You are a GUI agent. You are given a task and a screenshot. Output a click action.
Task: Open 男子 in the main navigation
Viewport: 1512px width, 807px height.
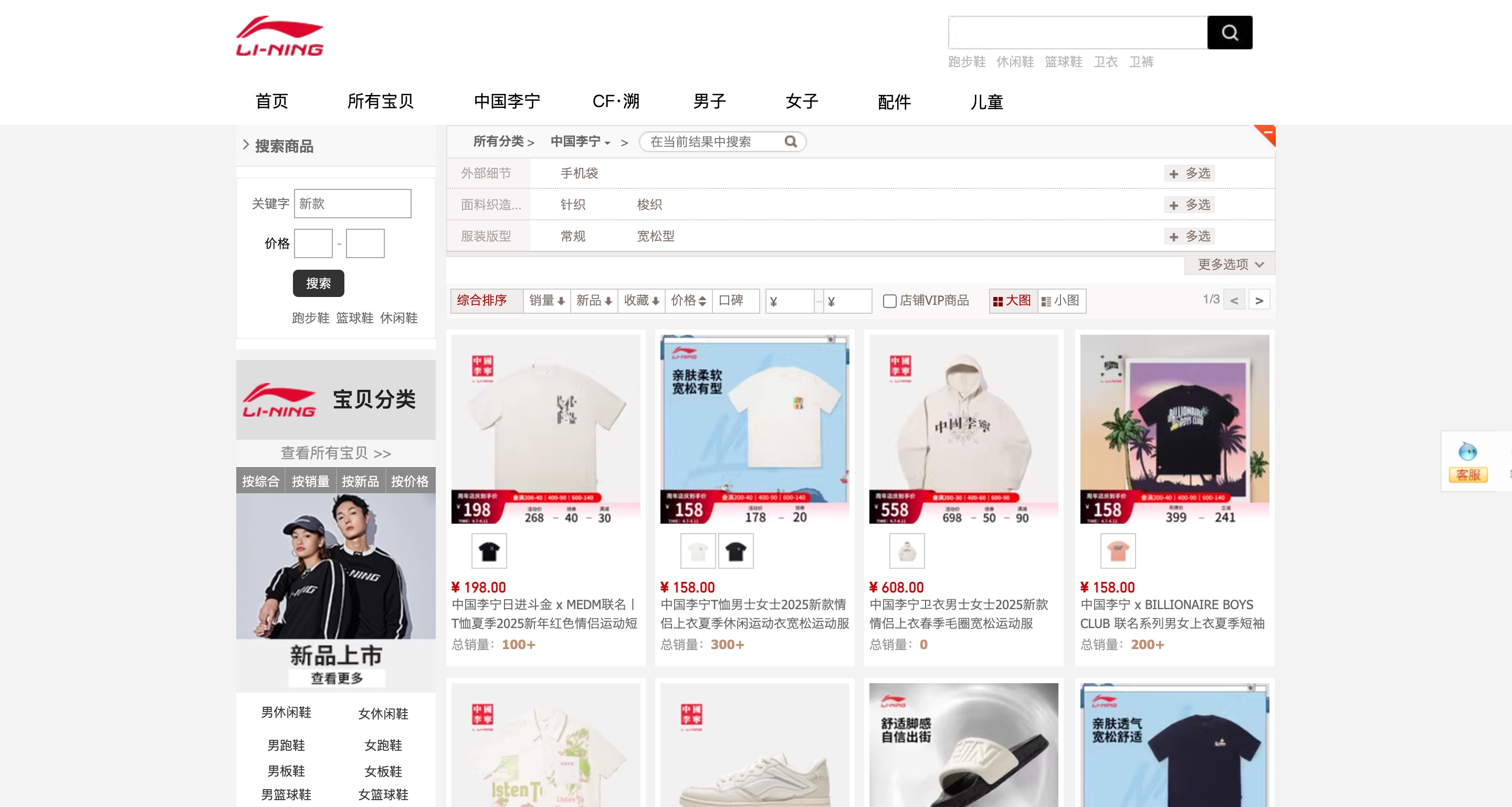pyautogui.click(x=709, y=101)
